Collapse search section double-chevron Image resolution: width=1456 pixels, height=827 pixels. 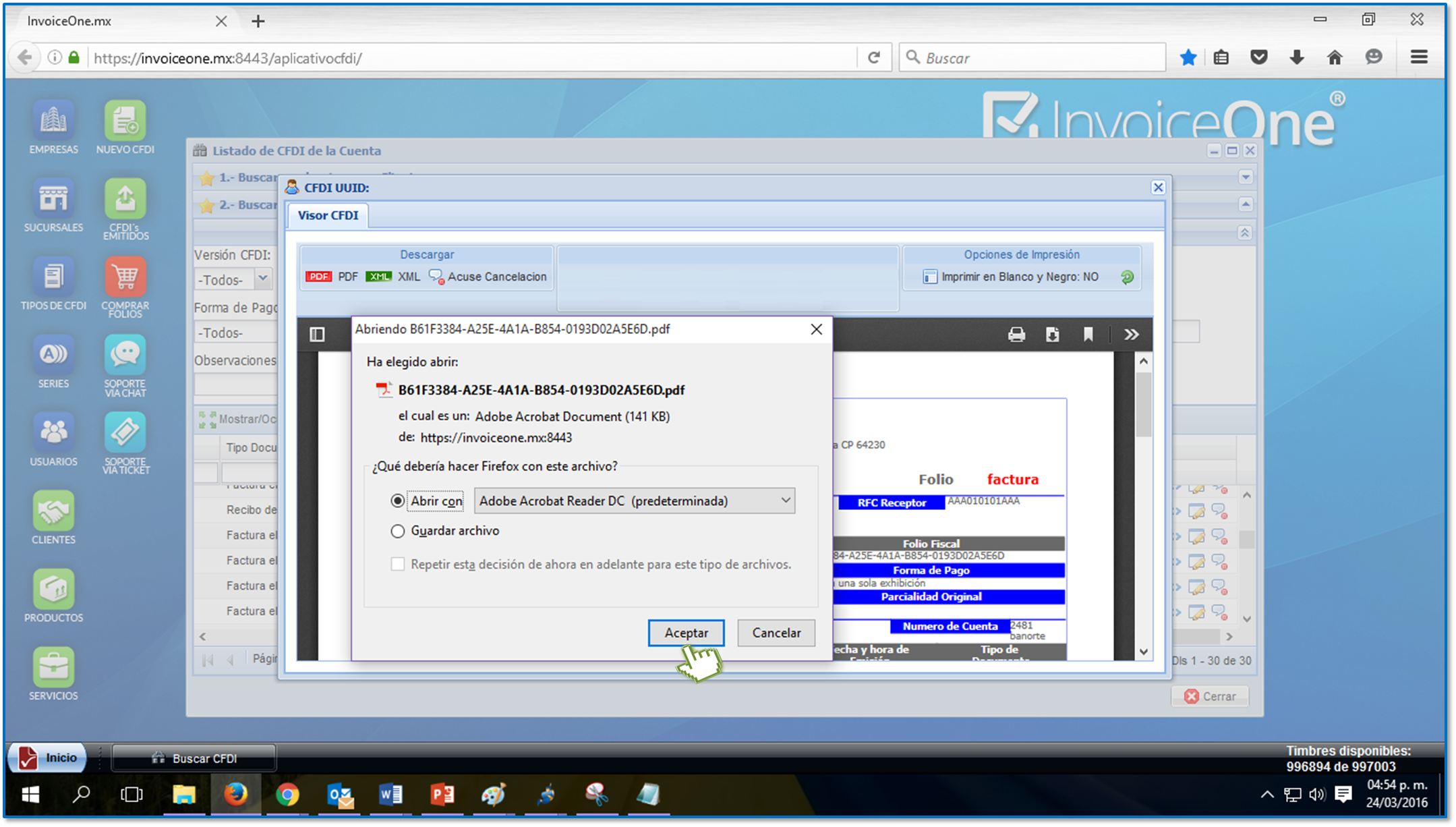click(1245, 233)
